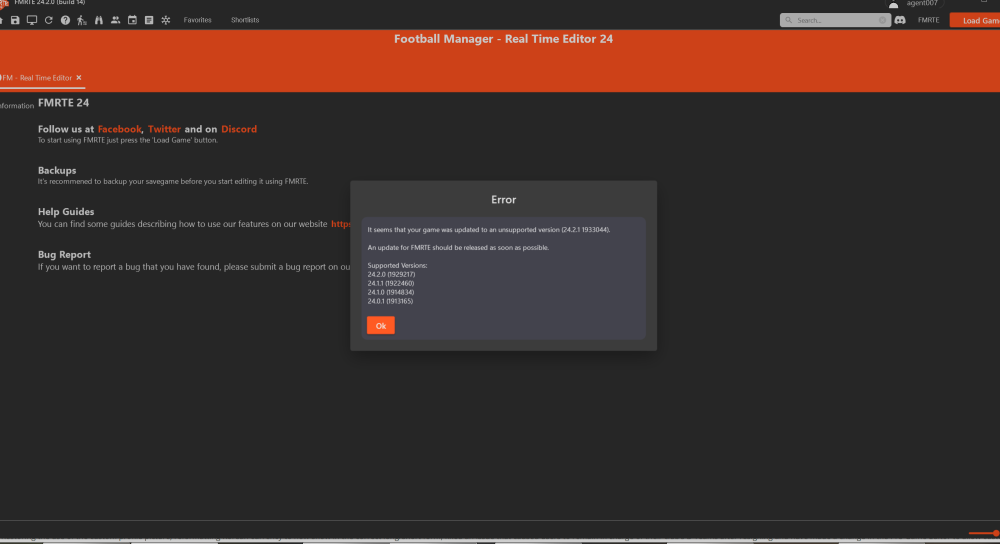Open the Discord link in Follow us
Image resolution: width=1000 pixels, height=544 pixels.
pyautogui.click(x=239, y=129)
